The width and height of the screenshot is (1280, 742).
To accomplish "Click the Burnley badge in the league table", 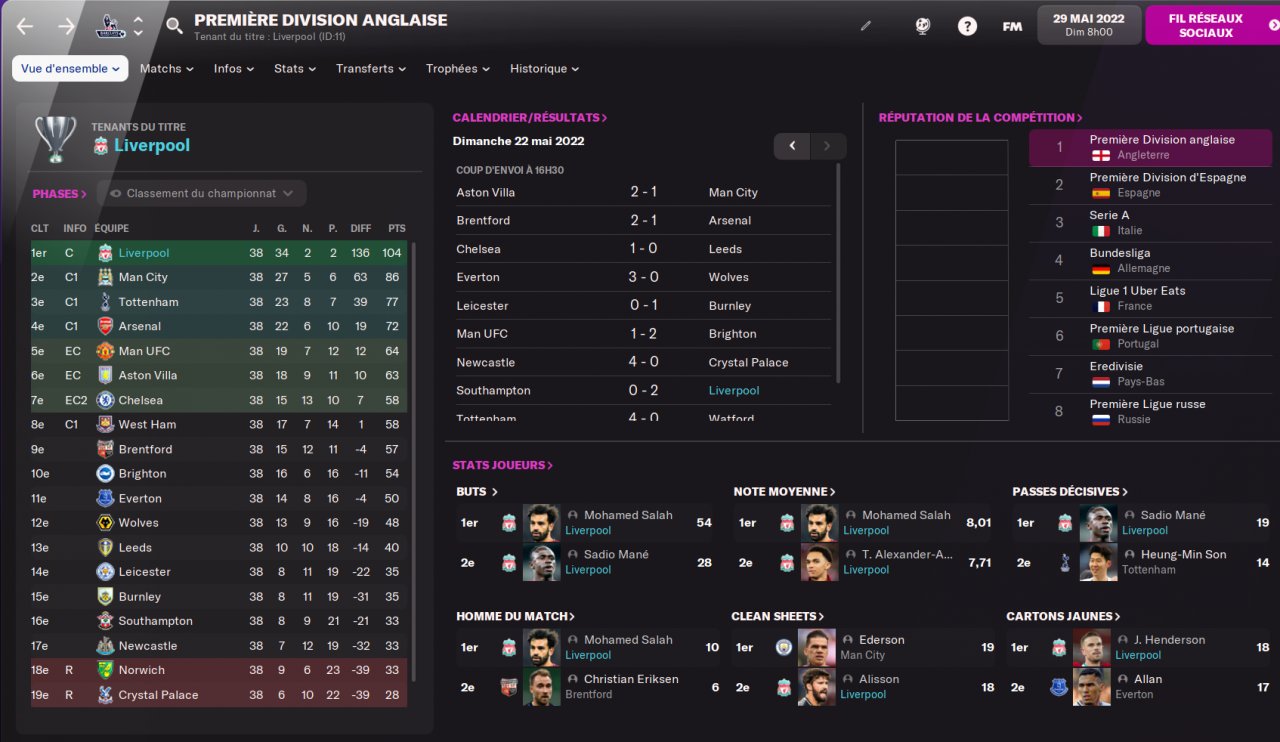I will (105, 596).
